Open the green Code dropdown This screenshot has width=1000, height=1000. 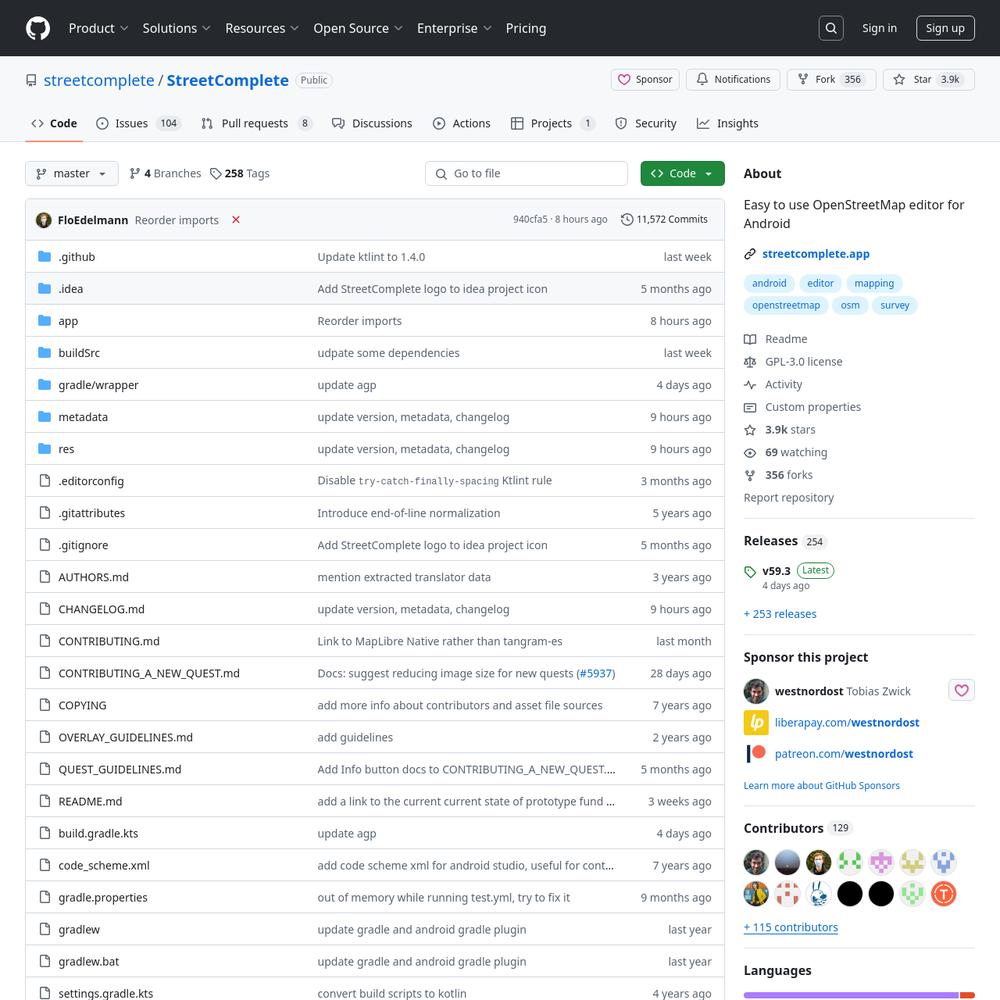pos(682,173)
